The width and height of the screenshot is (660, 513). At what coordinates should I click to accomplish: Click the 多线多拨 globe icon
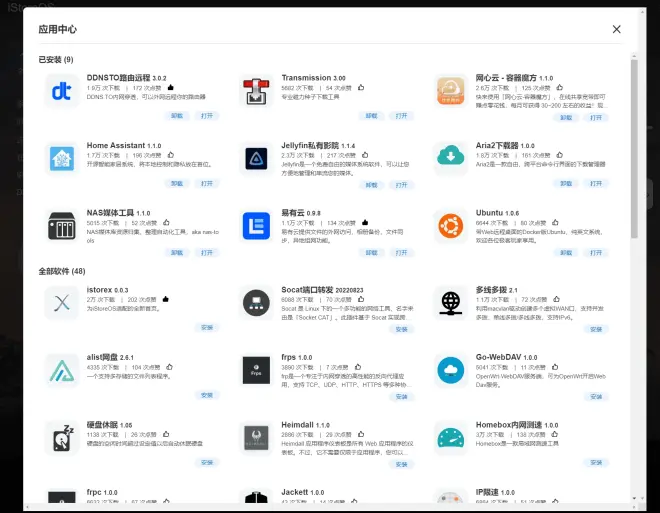(x=450, y=303)
